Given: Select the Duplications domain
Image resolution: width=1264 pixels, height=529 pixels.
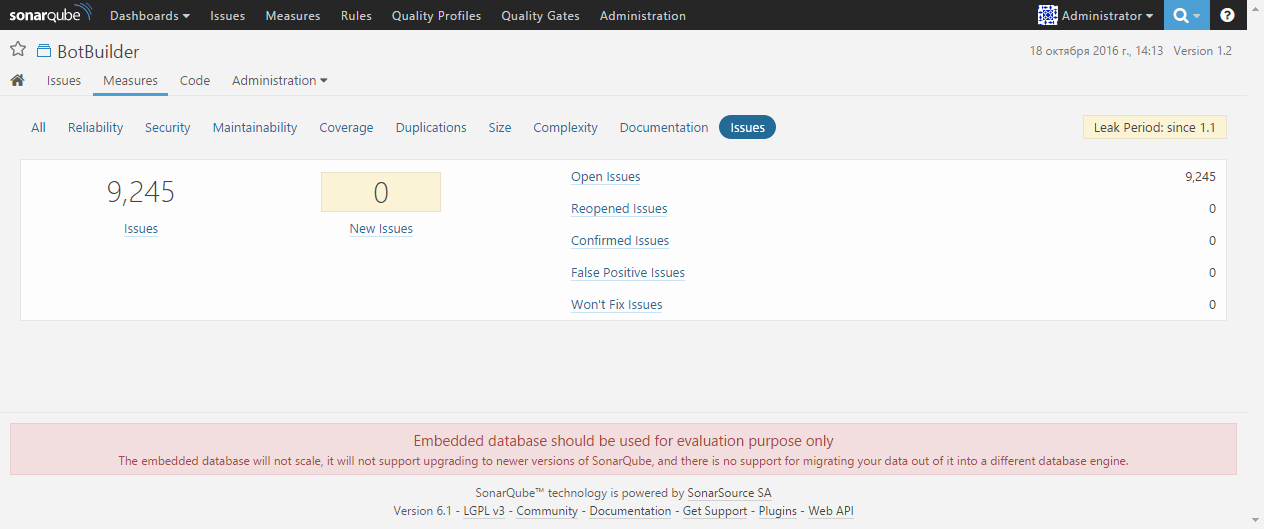Looking at the screenshot, I should (x=431, y=127).
